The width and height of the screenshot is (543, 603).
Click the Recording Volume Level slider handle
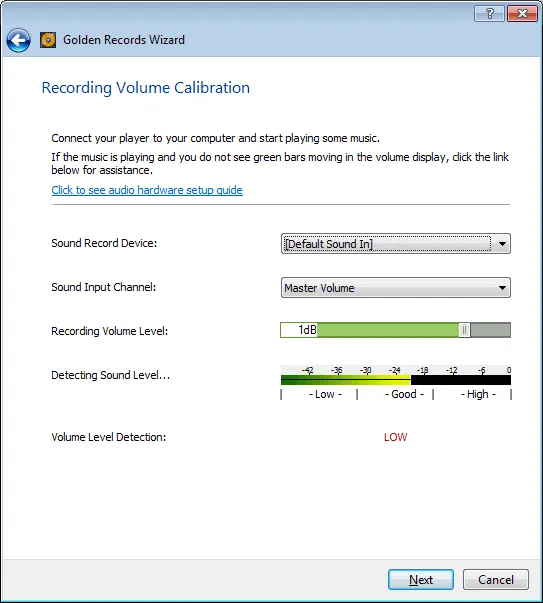click(x=465, y=330)
